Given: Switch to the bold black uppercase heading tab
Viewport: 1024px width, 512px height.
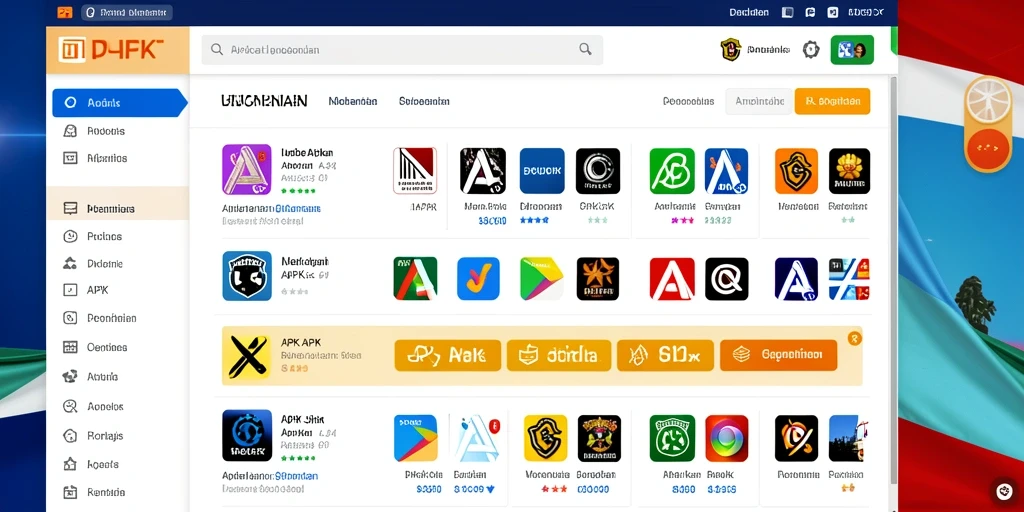Looking at the screenshot, I should point(264,101).
